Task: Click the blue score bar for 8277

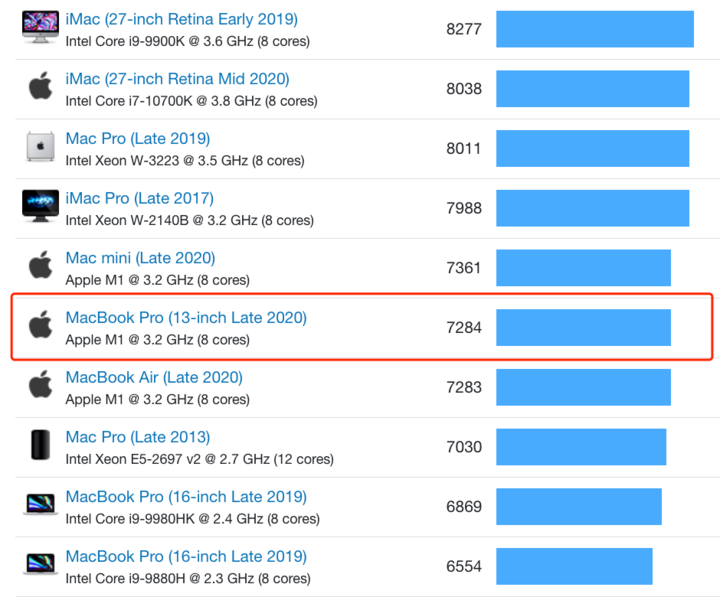Action: [594, 29]
